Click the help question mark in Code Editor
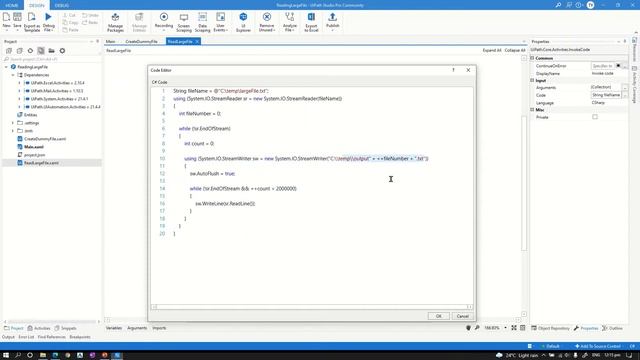640x360 pixels. point(453,70)
